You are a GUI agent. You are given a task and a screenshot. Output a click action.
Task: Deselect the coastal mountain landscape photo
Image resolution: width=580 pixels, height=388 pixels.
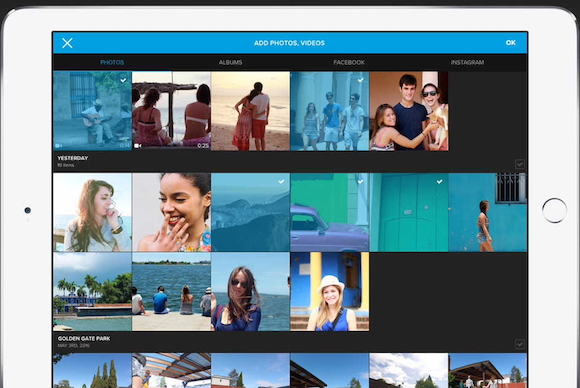coord(250,212)
